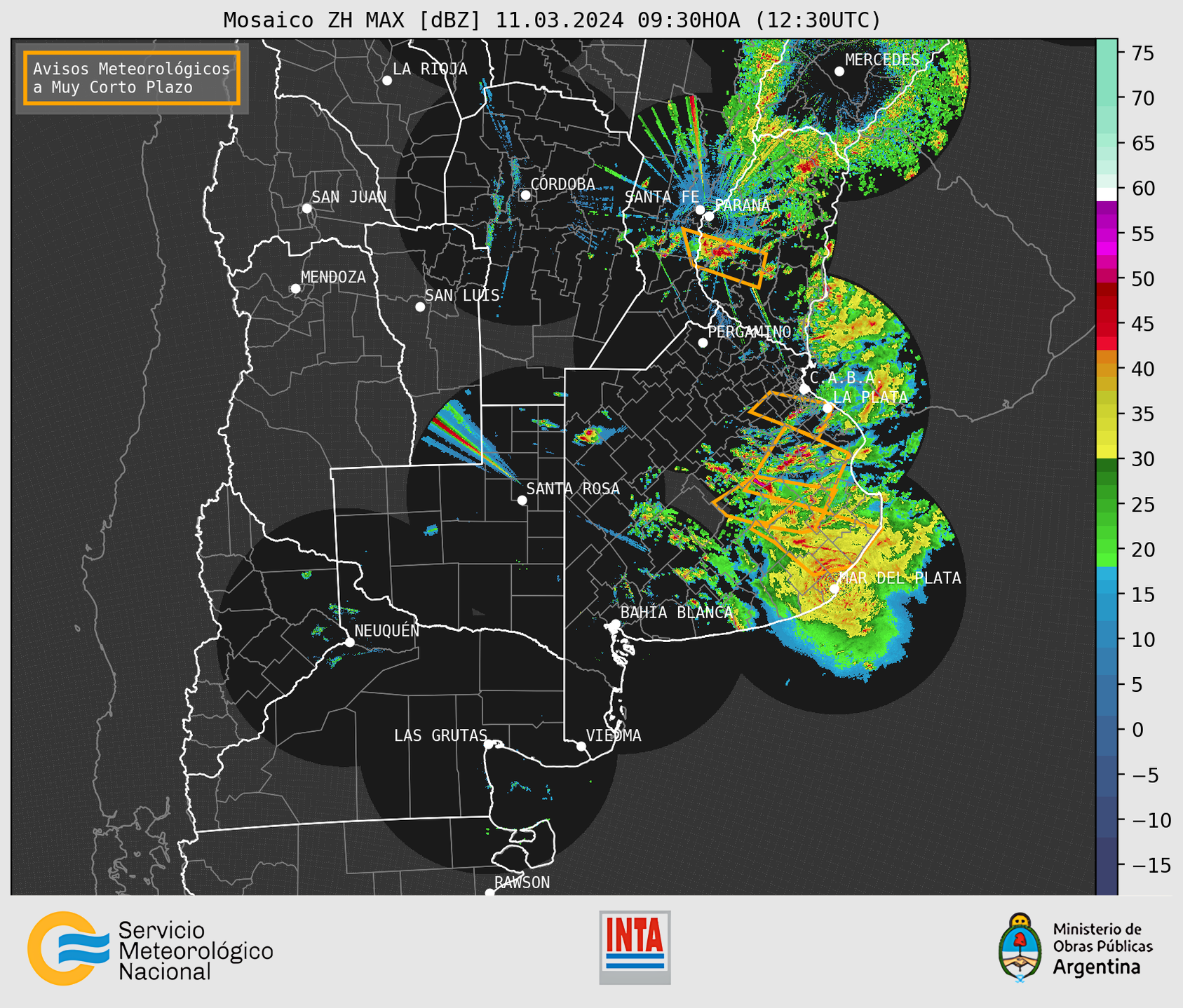Click the CÓRDOBA city marker dot
This screenshot has height=1008, width=1183.
tap(525, 195)
